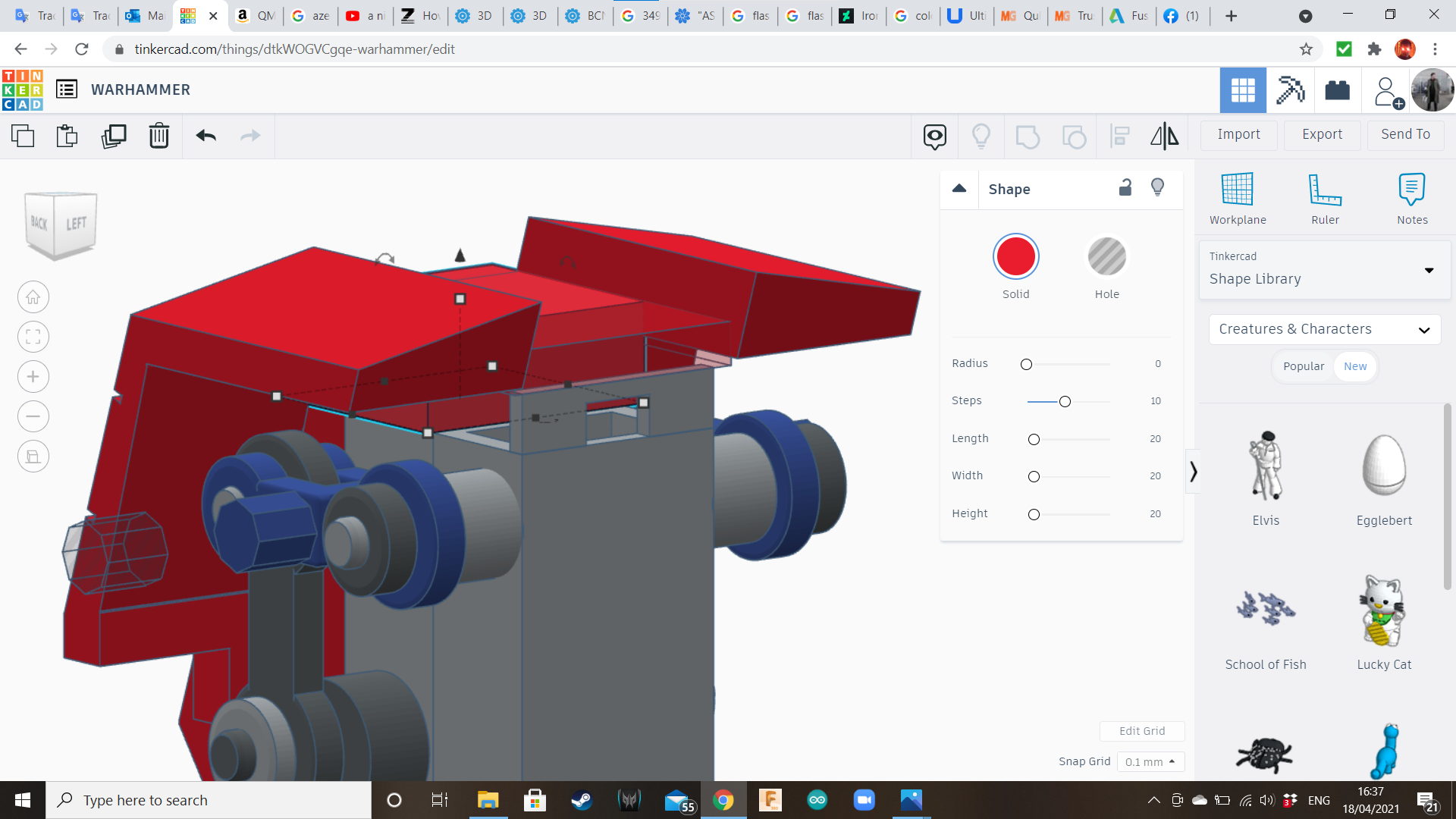
Task: Expand the Creatures & Characters dropdown
Action: (1324, 329)
